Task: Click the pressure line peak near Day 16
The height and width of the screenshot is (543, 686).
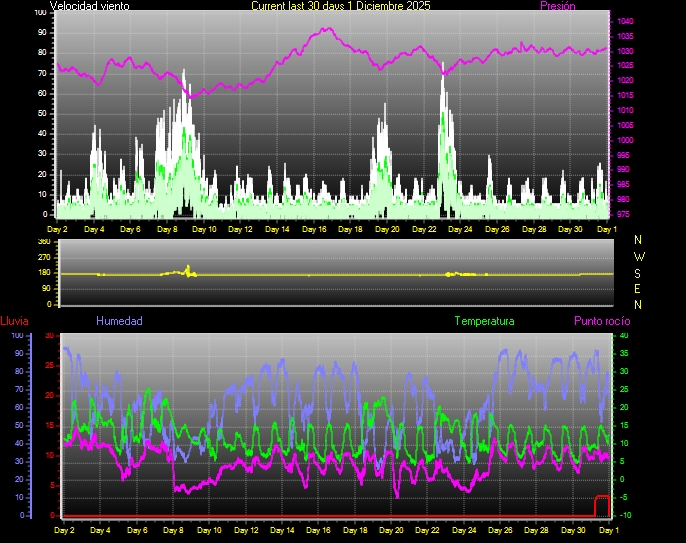Action: pyautogui.click(x=325, y=30)
